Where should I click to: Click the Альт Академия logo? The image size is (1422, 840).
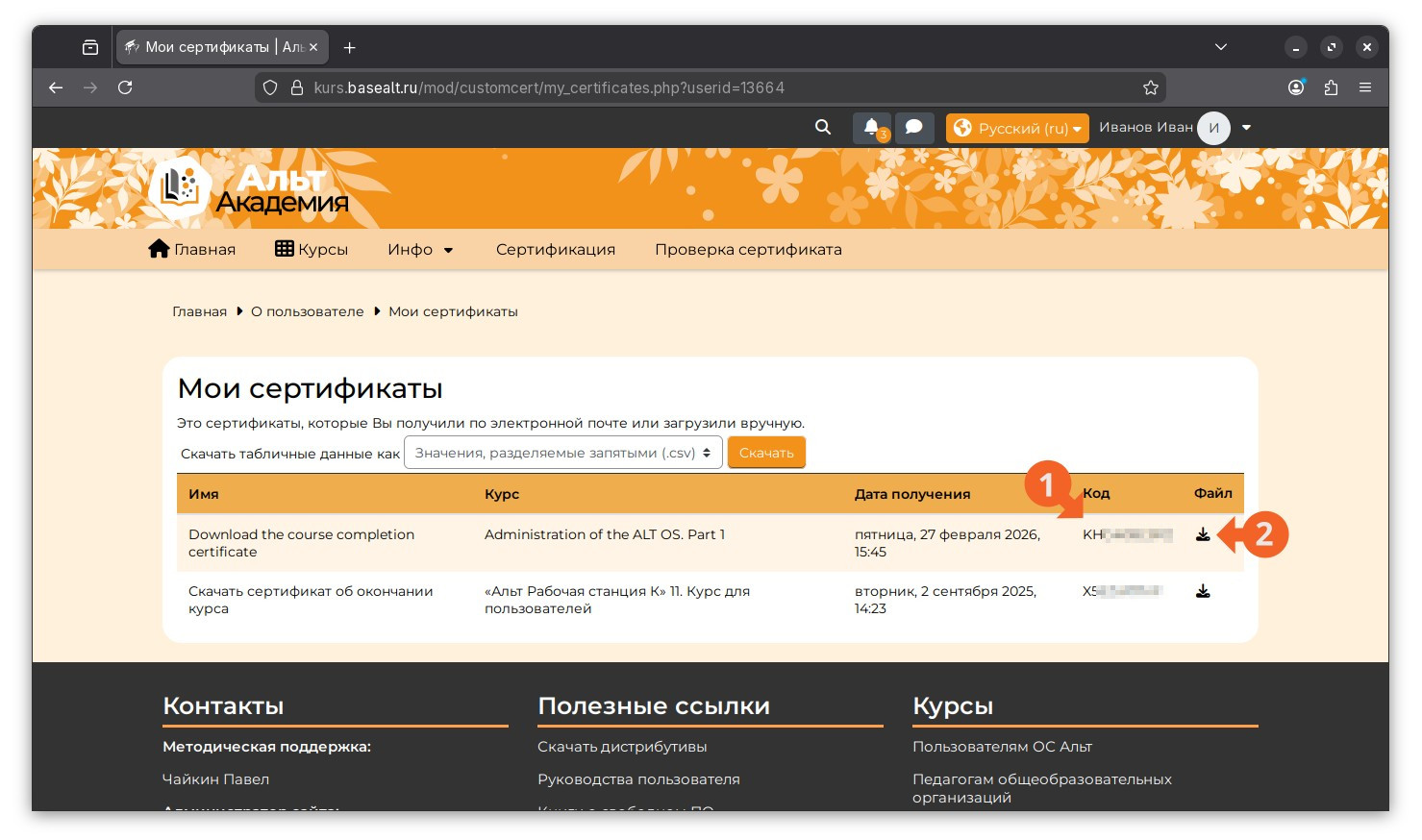[x=250, y=187]
